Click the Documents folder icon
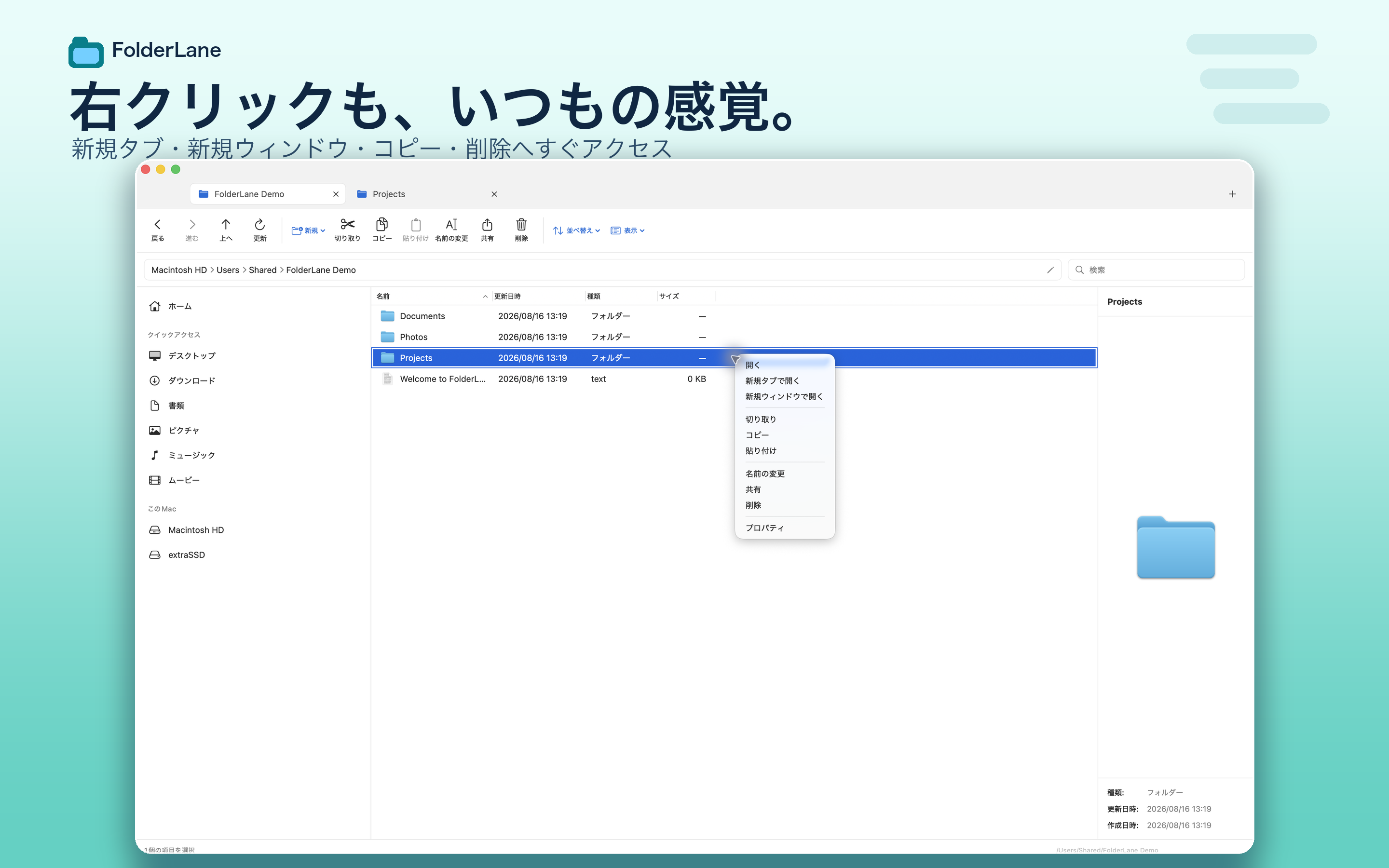 coord(388,316)
